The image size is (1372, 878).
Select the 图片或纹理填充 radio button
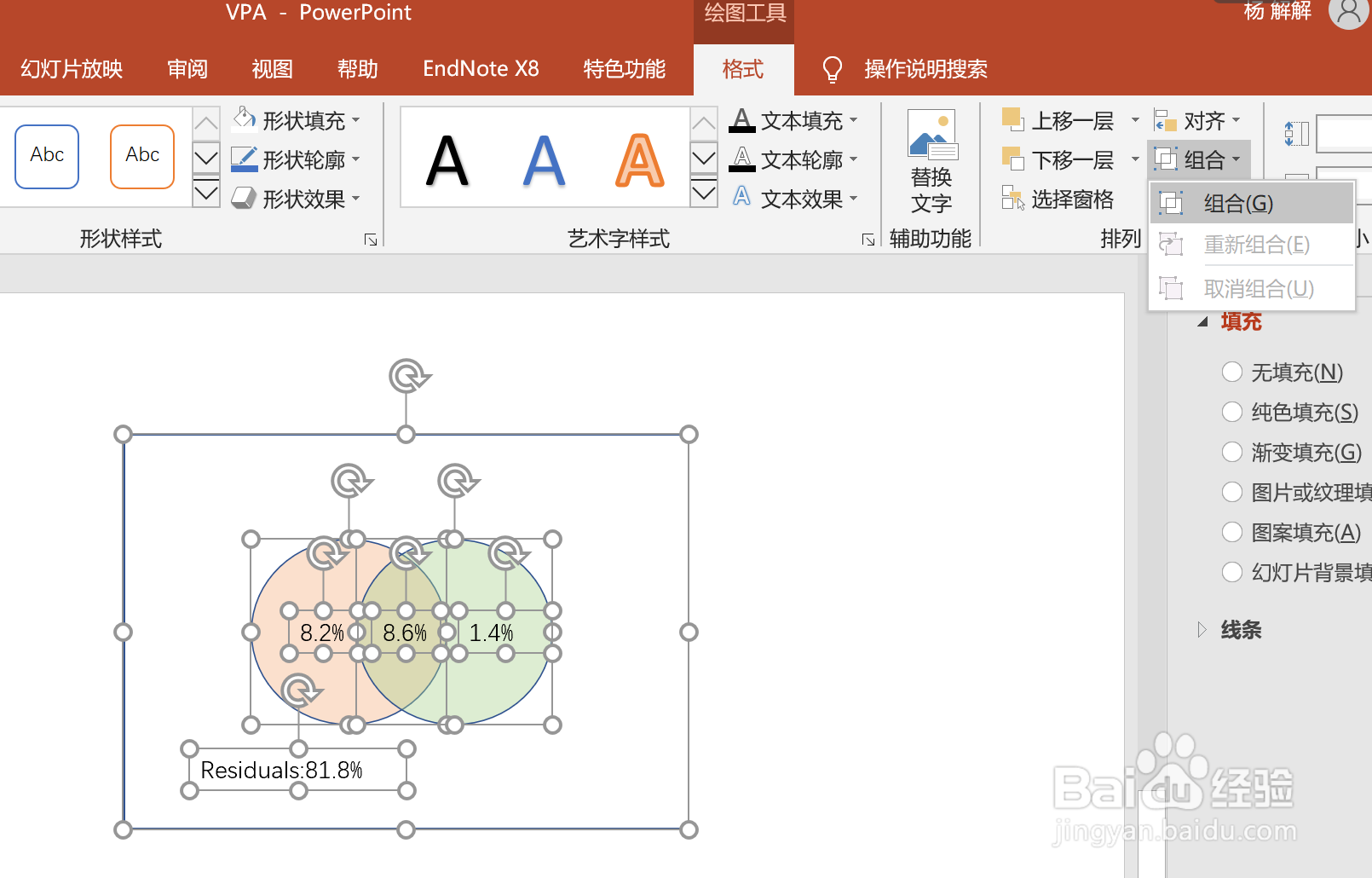(x=1232, y=492)
